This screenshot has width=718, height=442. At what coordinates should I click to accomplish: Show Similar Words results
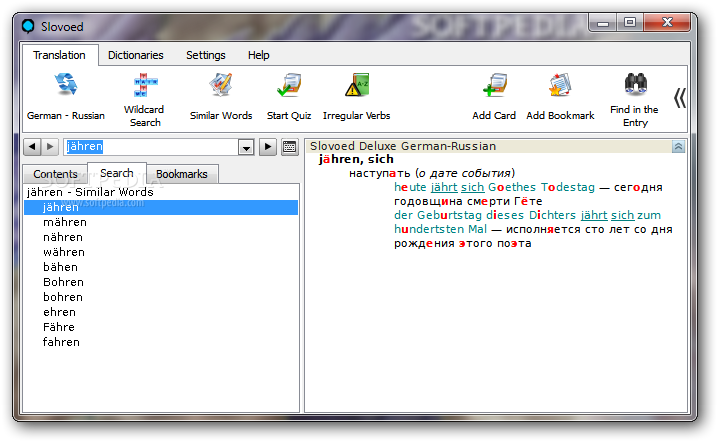tap(221, 97)
